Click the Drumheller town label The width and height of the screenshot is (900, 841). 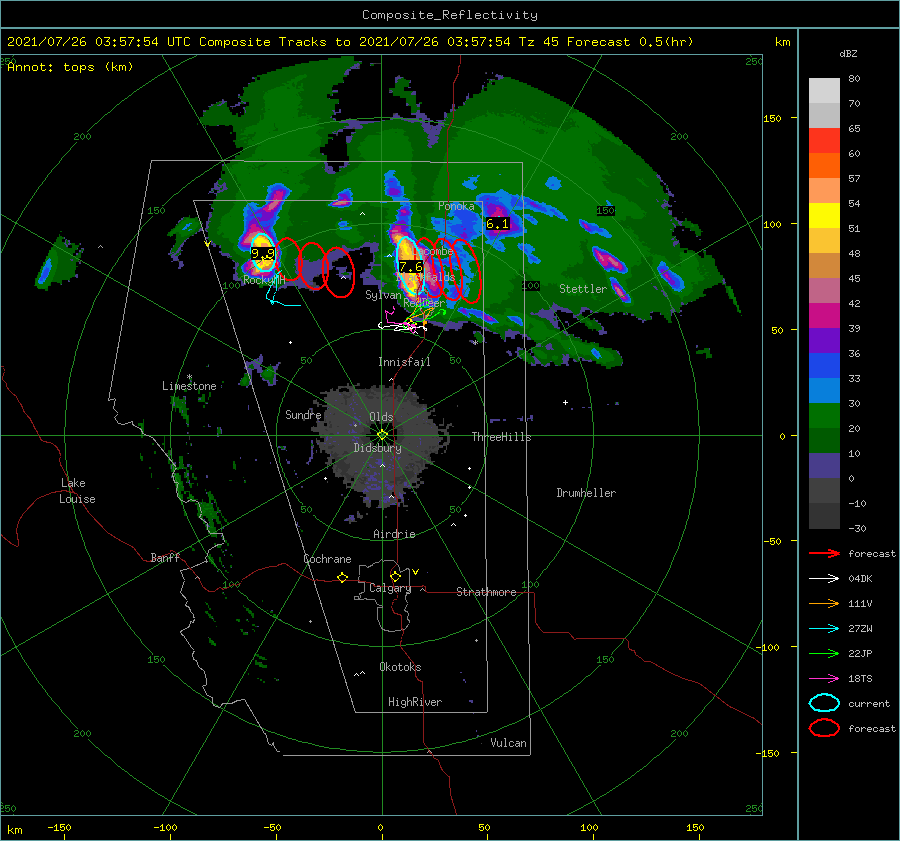(x=586, y=493)
